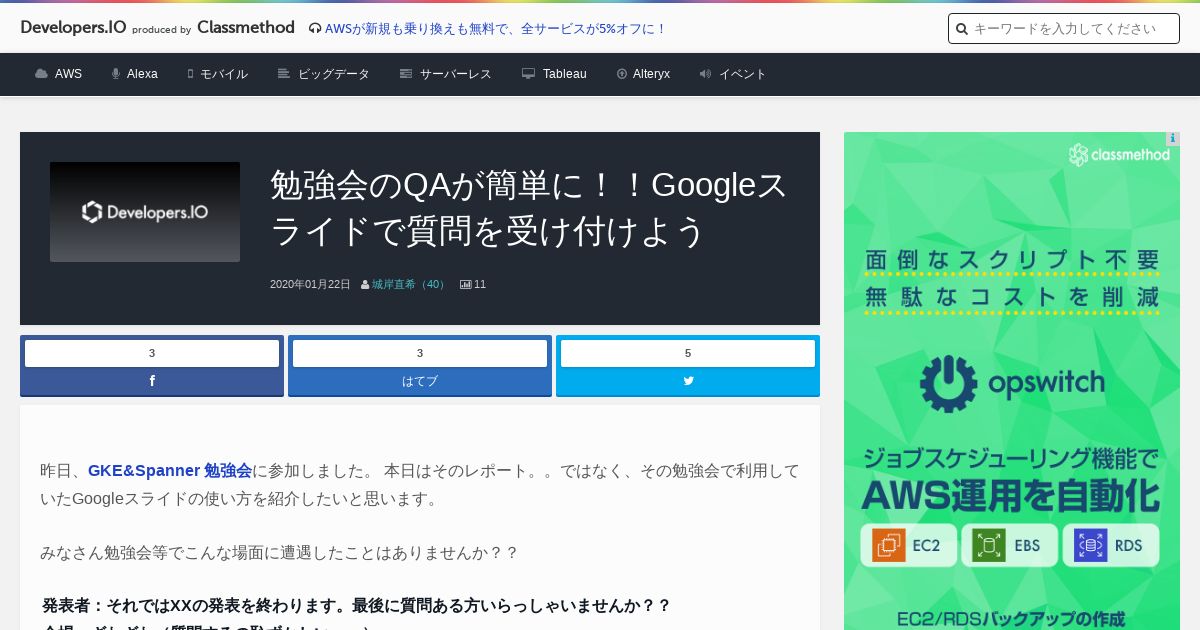Image resolution: width=1200 pixels, height=630 pixels.
Task: Click the Facebook share count 3
Action: [152, 353]
